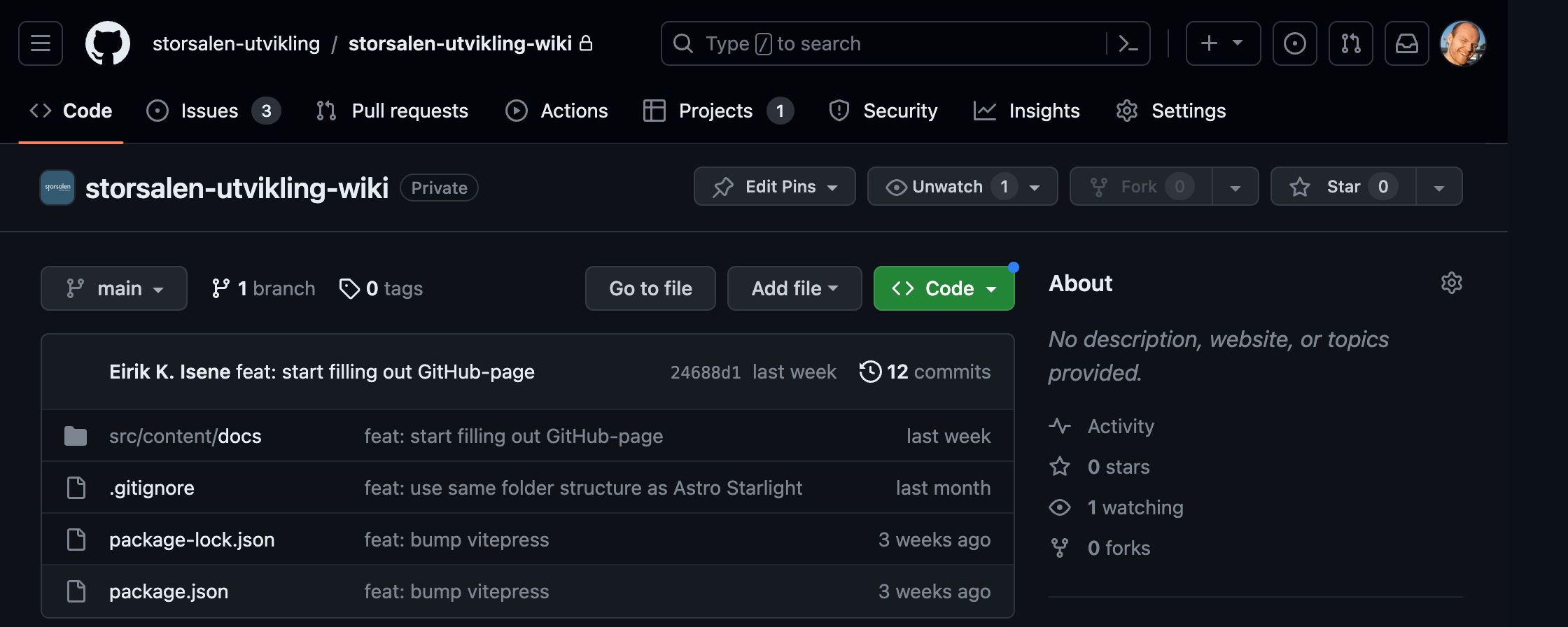1568x627 pixels.
Task: Open the notifications inbox icon
Action: coord(1406,43)
